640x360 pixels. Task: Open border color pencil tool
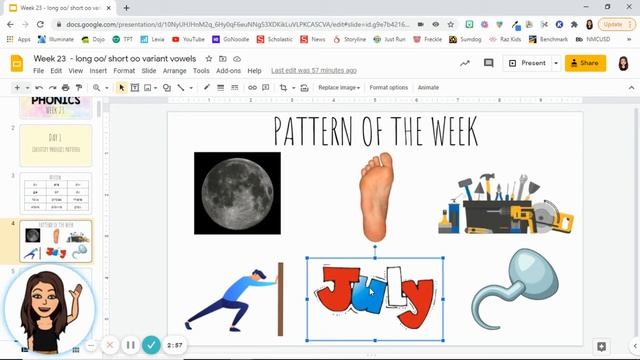207,87
